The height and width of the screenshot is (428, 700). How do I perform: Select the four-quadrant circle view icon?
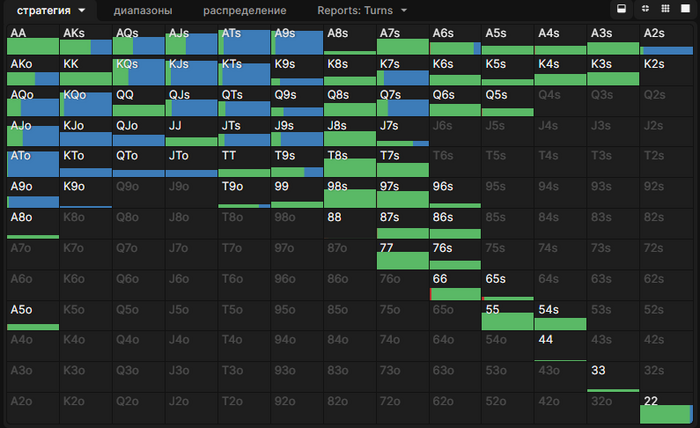coord(647,9)
